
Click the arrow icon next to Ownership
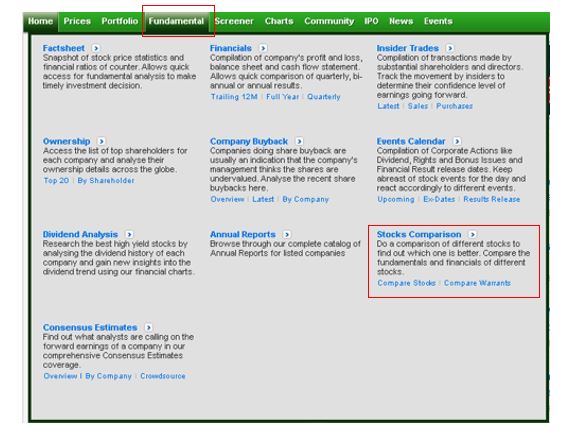coord(101,141)
